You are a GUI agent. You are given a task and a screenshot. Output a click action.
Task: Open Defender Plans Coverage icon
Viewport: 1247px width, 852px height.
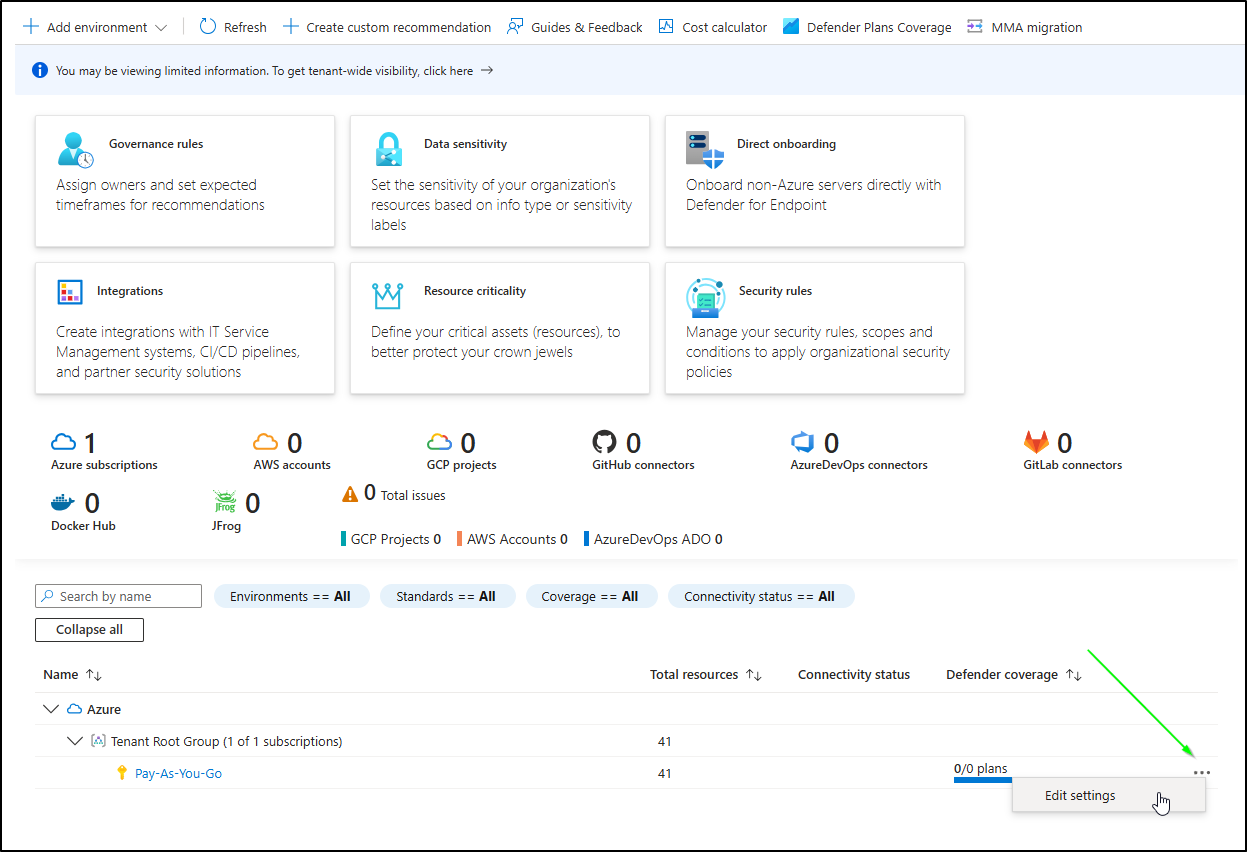[x=791, y=27]
